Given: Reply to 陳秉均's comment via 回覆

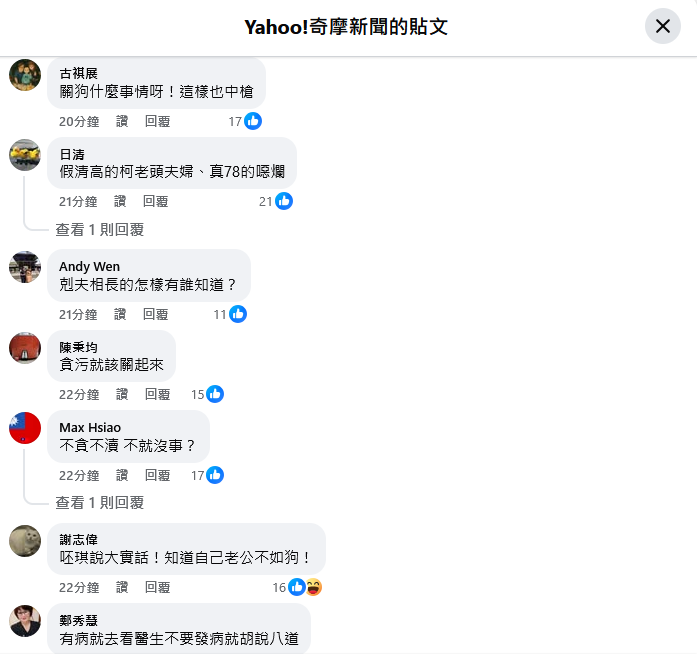Looking at the screenshot, I should pos(157,394).
